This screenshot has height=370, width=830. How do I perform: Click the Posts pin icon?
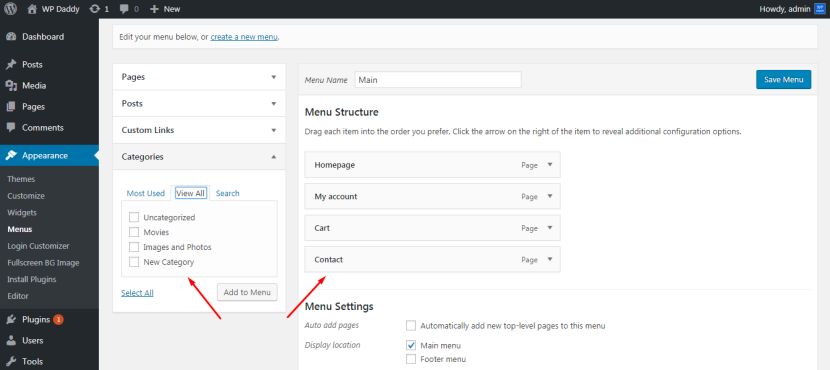(11, 65)
